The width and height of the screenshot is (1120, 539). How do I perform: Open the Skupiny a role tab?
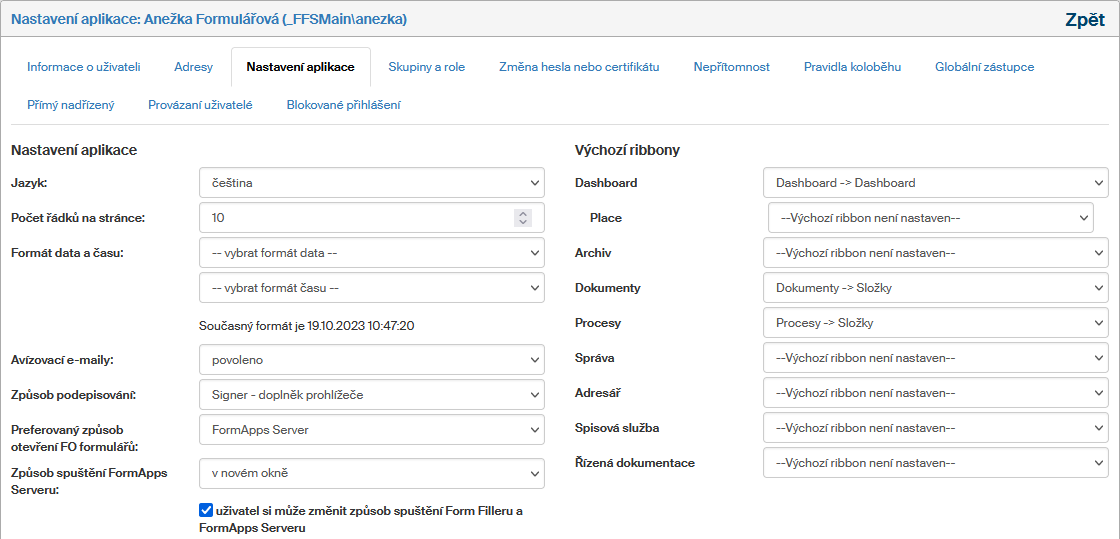[426, 67]
